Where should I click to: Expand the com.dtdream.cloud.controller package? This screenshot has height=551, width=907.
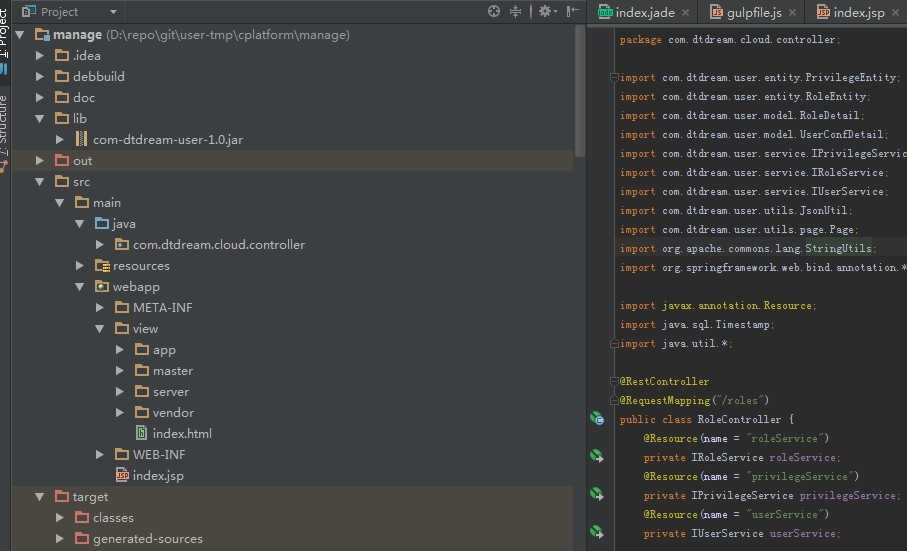point(99,245)
